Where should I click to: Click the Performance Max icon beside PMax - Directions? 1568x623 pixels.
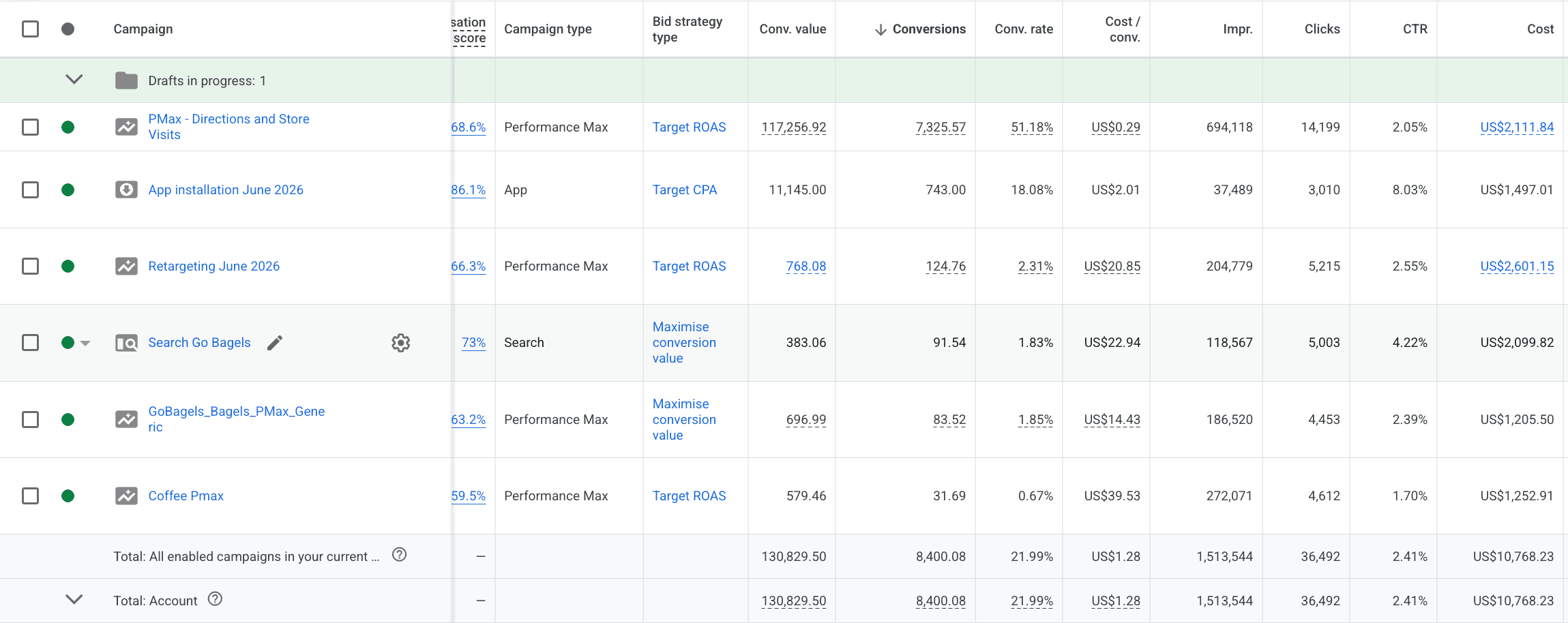coord(126,127)
